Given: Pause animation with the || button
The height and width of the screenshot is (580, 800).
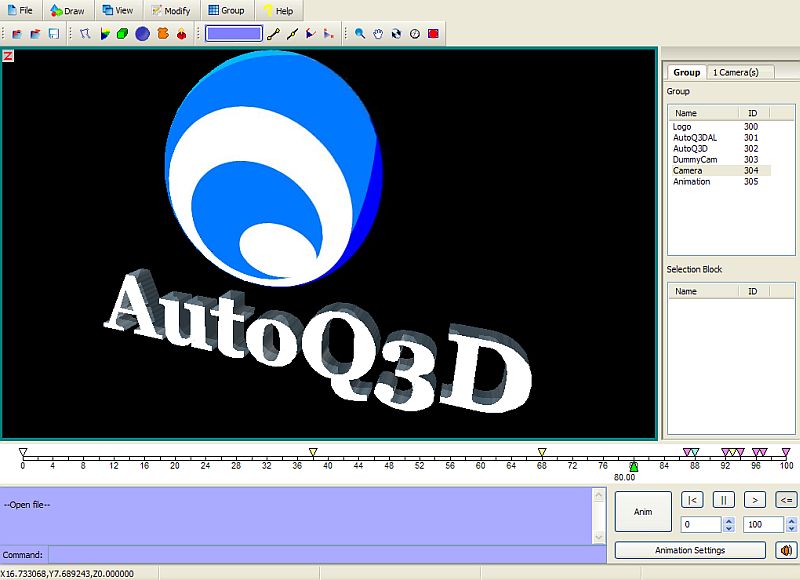Looking at the screenshot, I should (723, 500).
